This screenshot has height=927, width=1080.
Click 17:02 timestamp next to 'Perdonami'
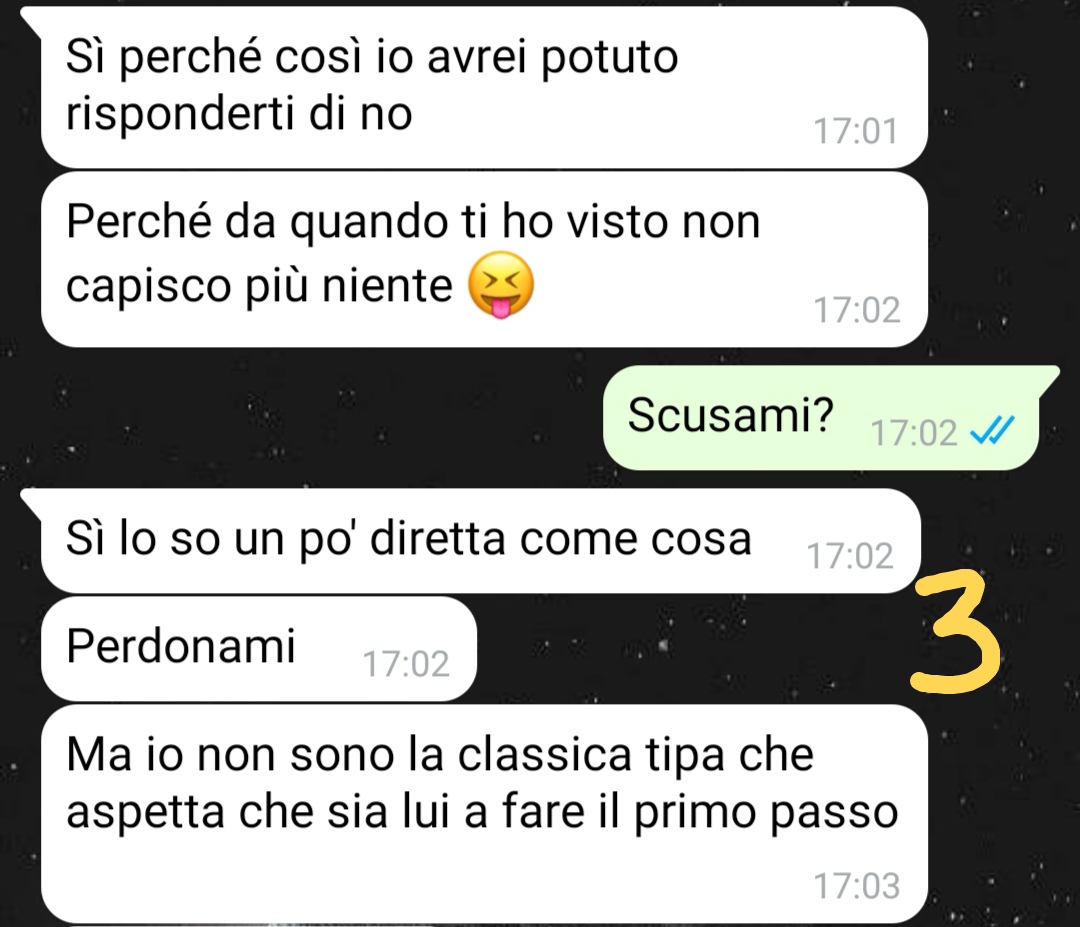pos(406,664)
